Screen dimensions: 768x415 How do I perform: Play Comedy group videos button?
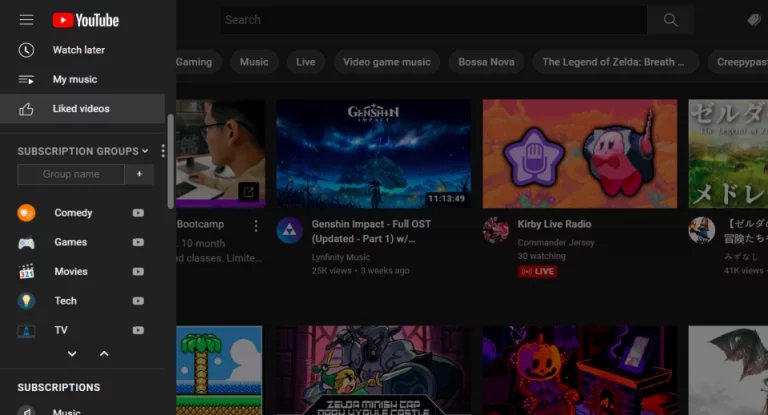coord(138,213)
